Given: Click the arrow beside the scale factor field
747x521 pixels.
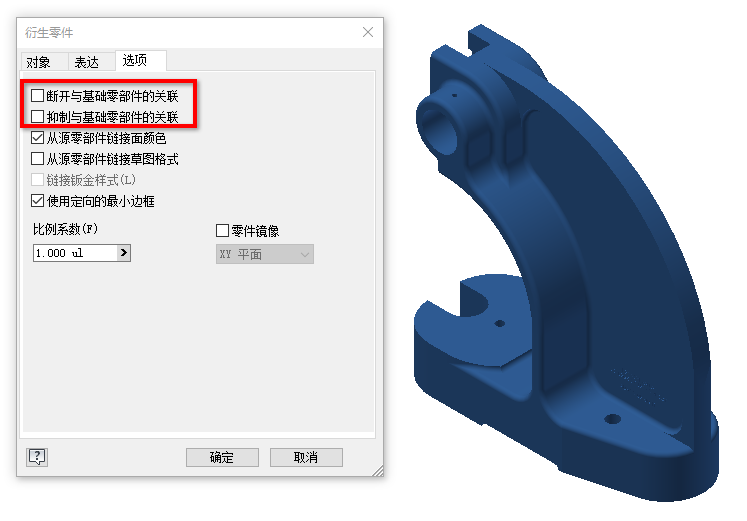Looking at the screenshot, I should pyautogui.click(x=124, y=253).
